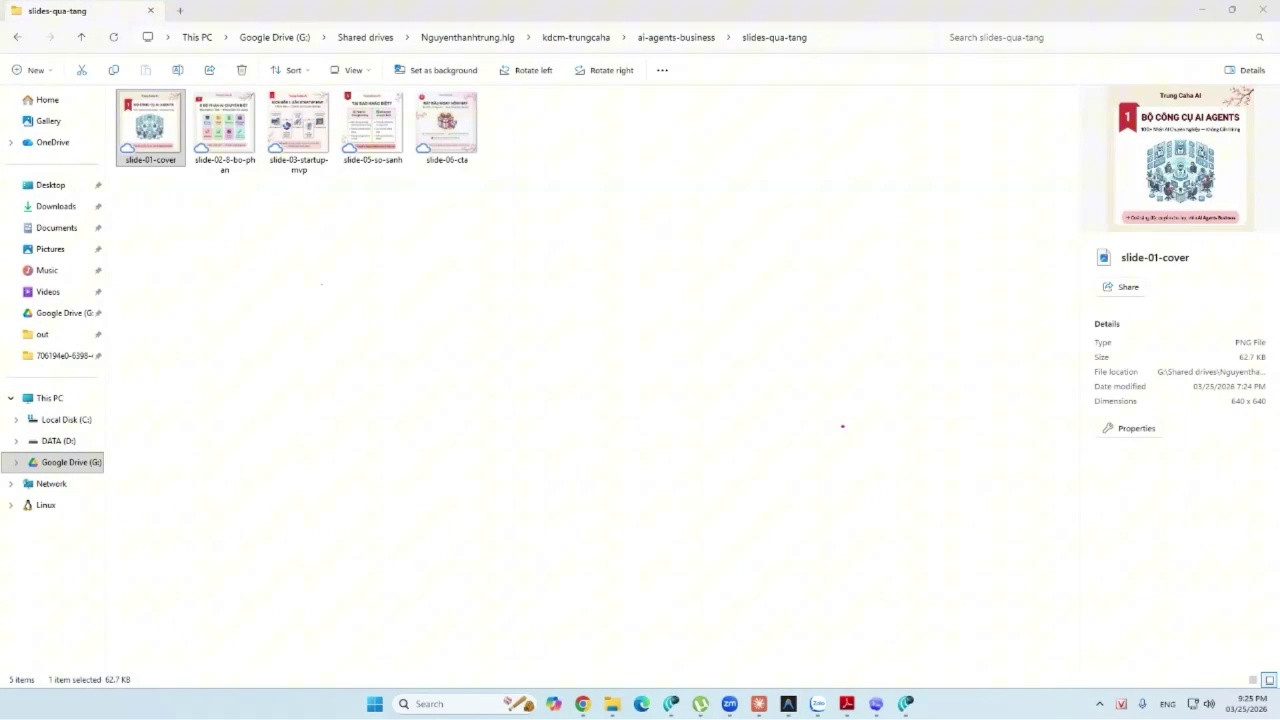Select the slides-qua-tang tab
The width and height of the screenshot is (1280, 720).
(x=83, y=11)
